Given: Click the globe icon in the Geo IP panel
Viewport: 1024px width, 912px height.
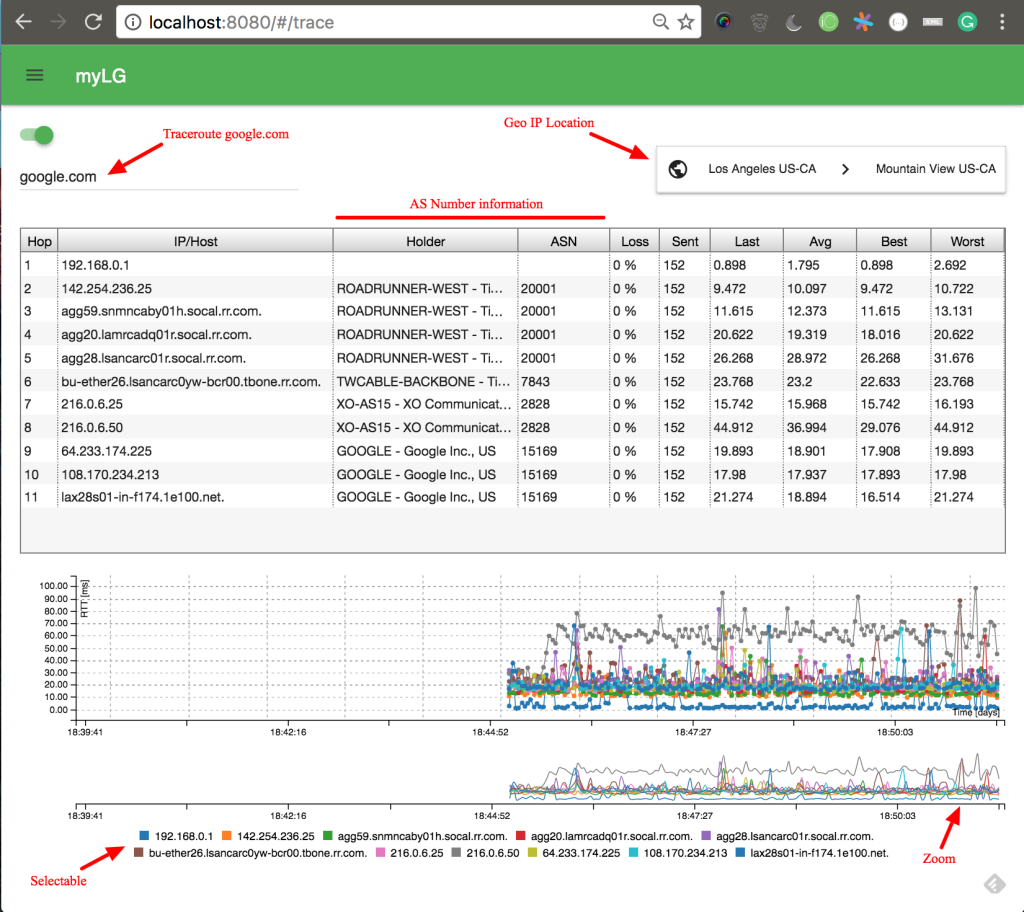Looking at the screenshot, I should point(676,169).
